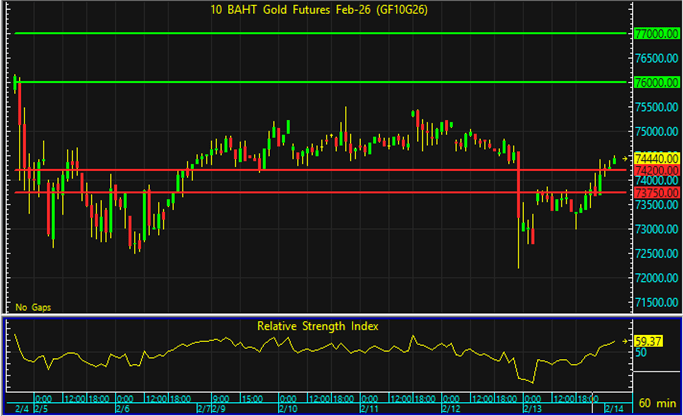Click the RSI 50 level label
The height and width of the screenshot is (416, 683).
click(641, 353)
